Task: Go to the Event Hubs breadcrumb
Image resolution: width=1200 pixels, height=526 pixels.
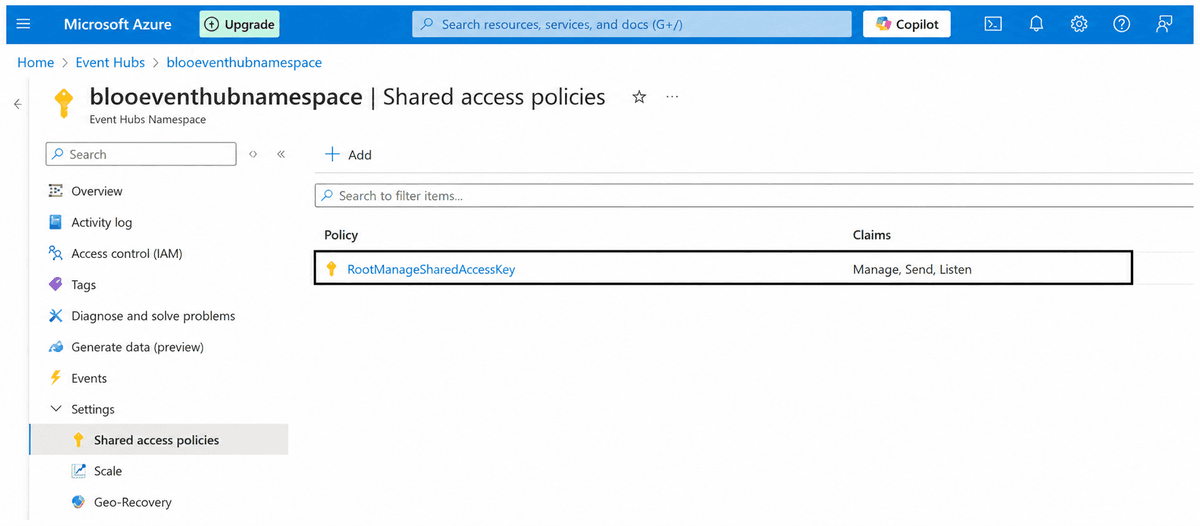Action: pos(111,62)
